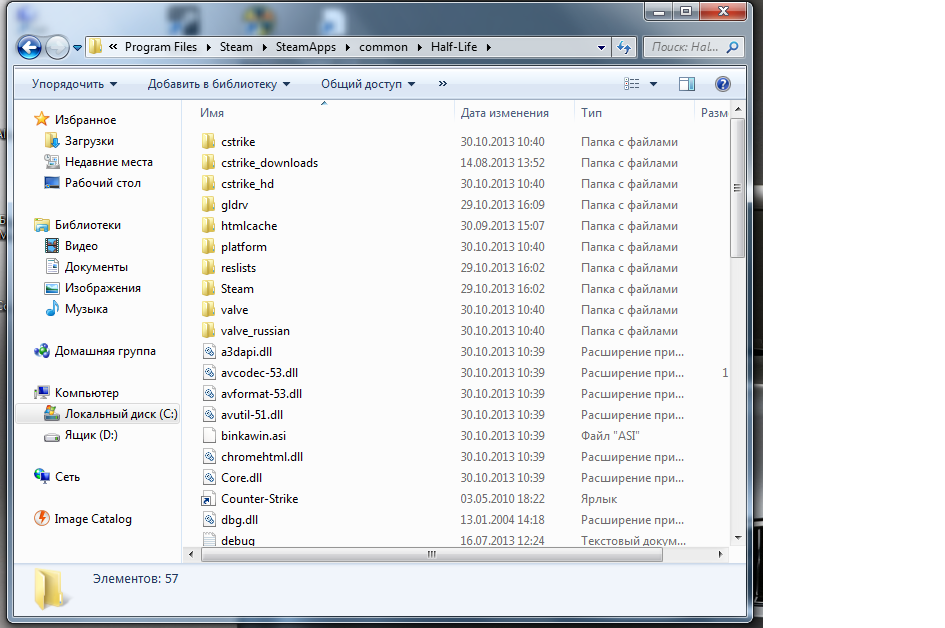Select the gldrv folder icon
945x628 pixels.
coord(209,205)
